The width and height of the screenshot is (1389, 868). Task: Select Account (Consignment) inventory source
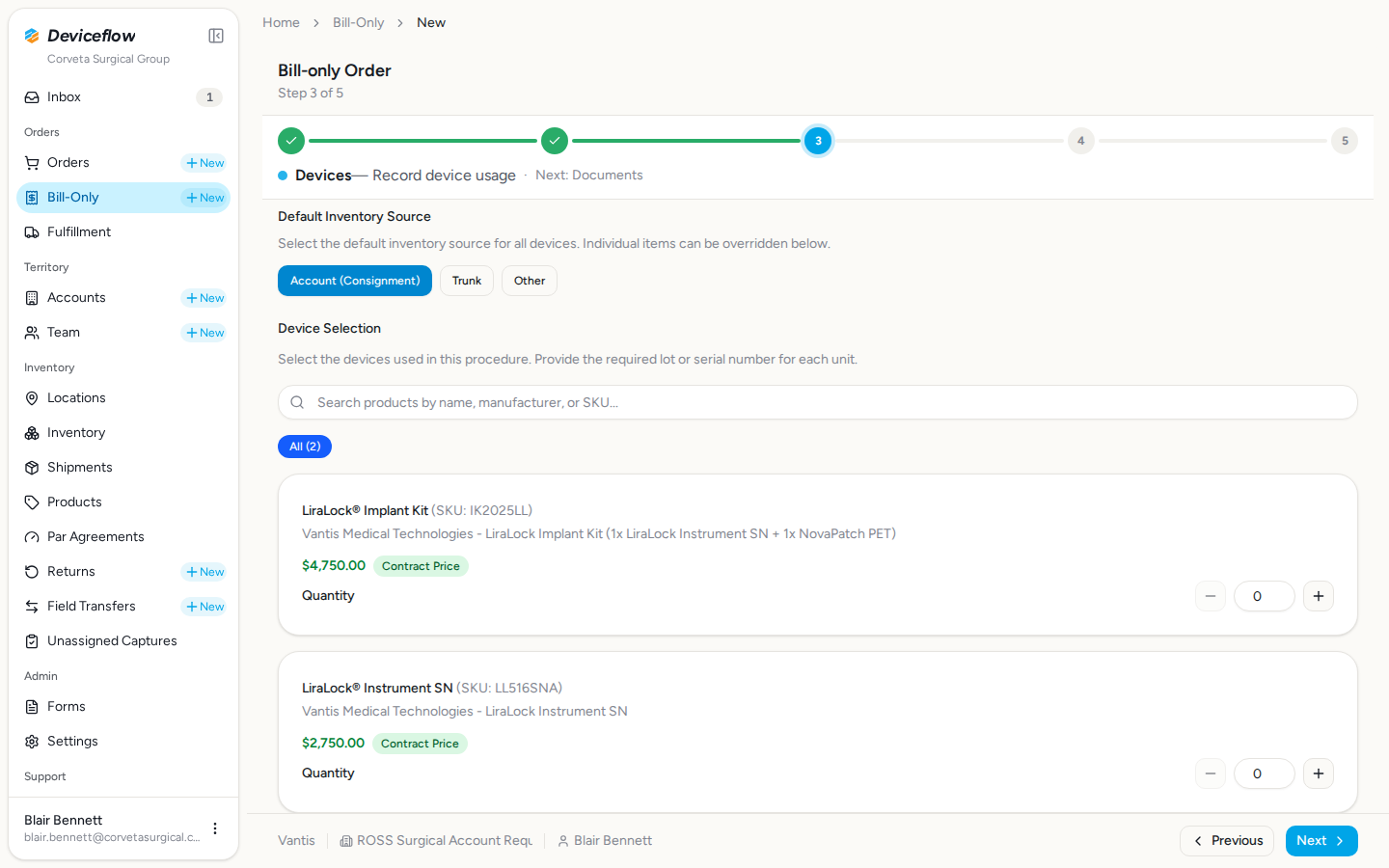point(355,281)
